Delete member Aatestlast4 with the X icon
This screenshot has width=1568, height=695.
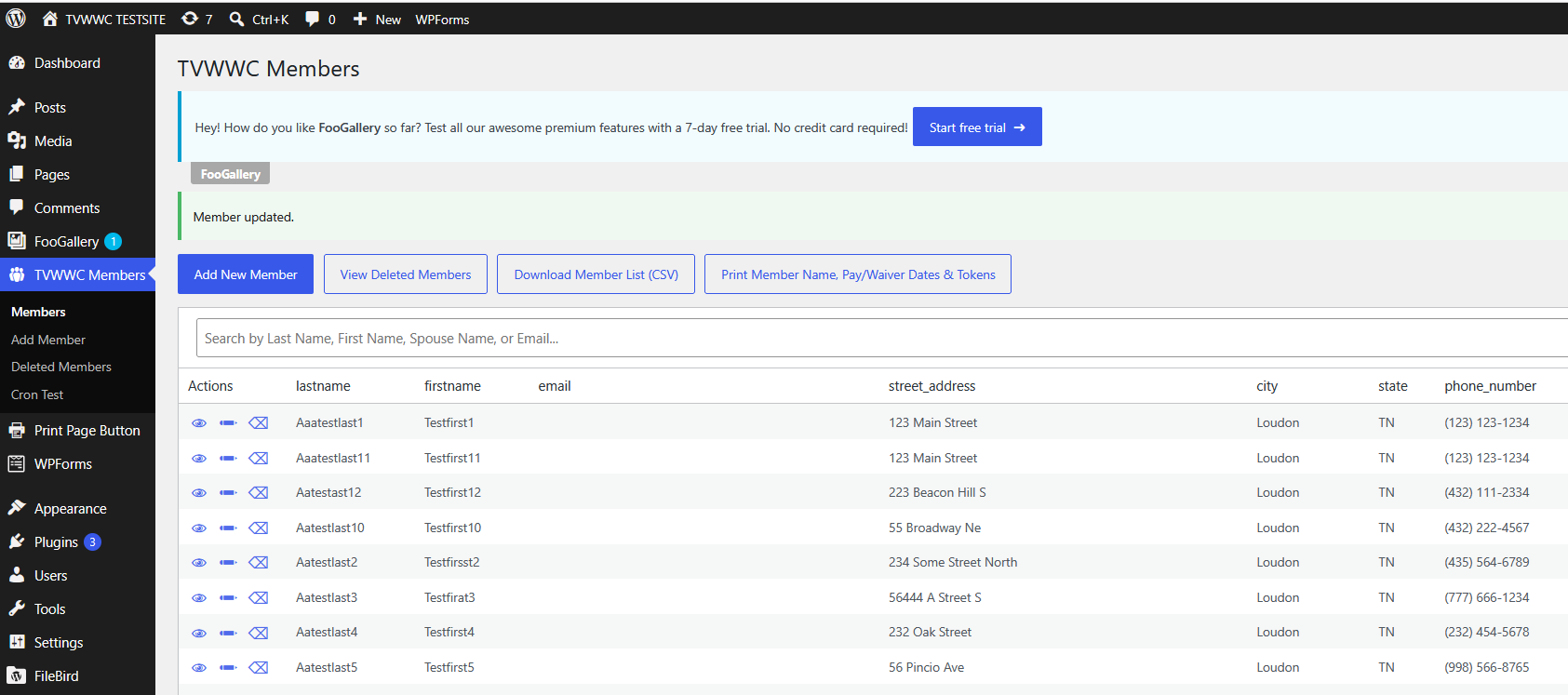(x=259, y=633)
